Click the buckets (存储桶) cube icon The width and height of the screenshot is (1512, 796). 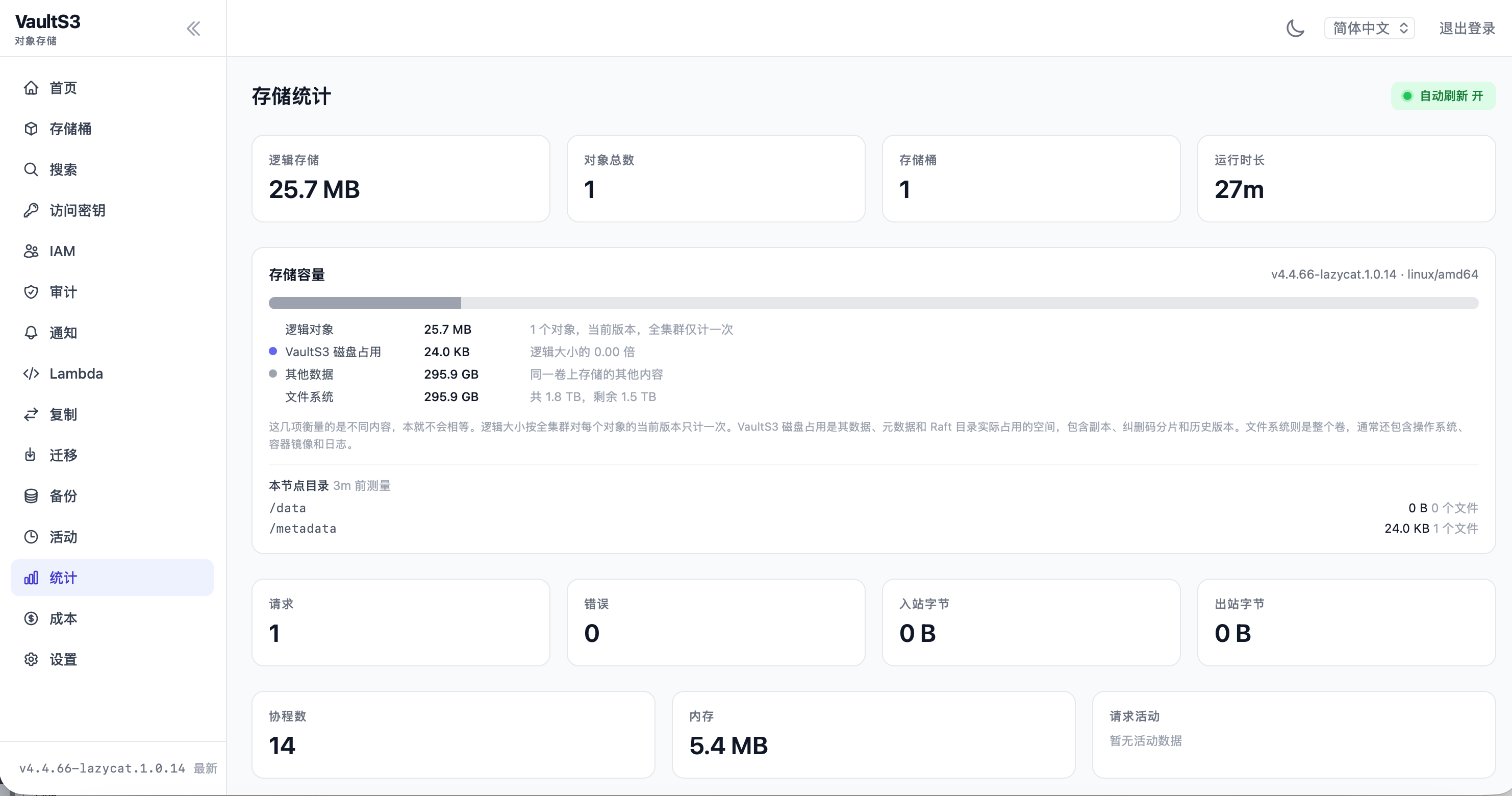click(x=31, y=129)
